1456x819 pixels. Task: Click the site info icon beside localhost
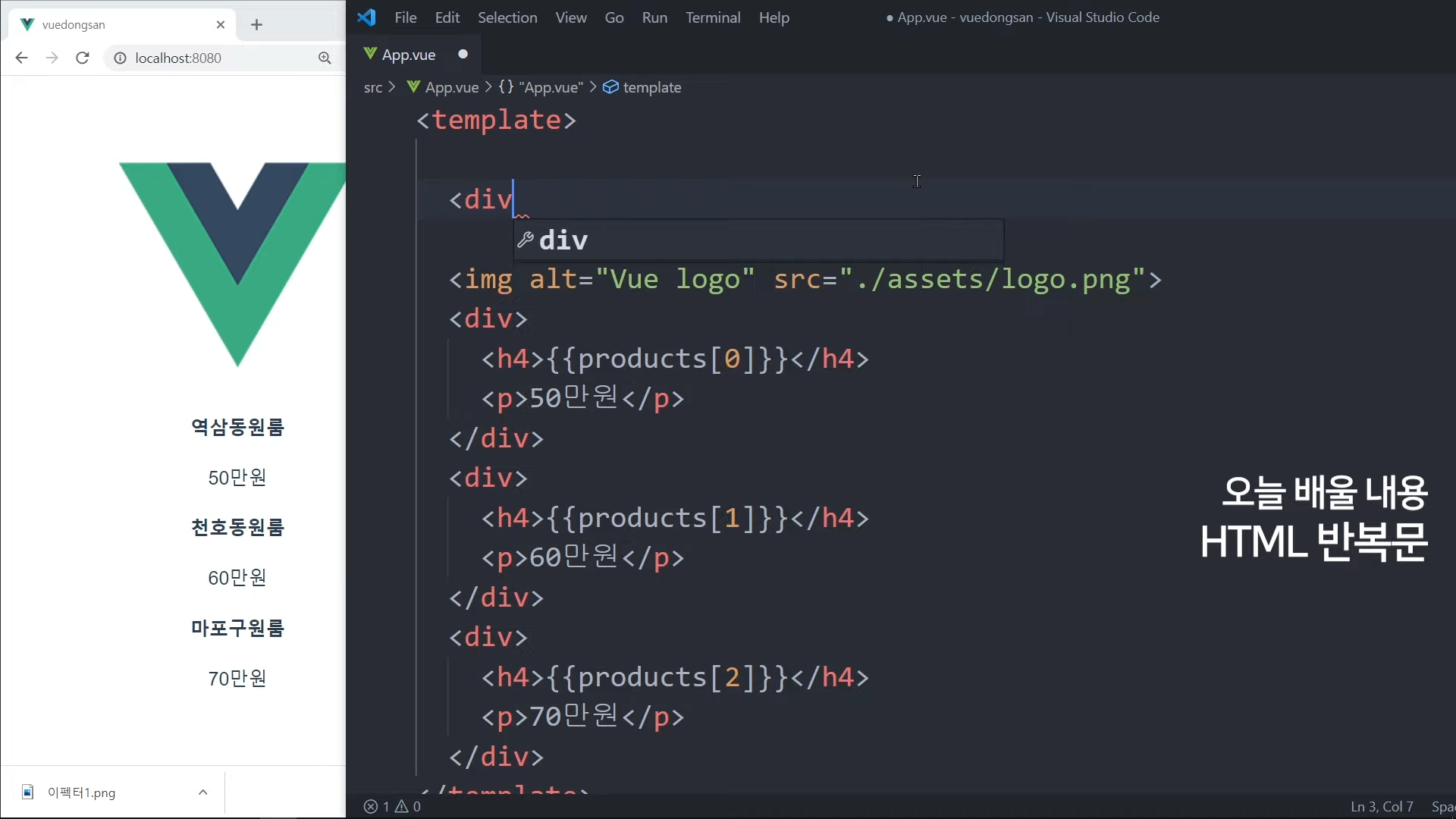click(x=120, y=58)
